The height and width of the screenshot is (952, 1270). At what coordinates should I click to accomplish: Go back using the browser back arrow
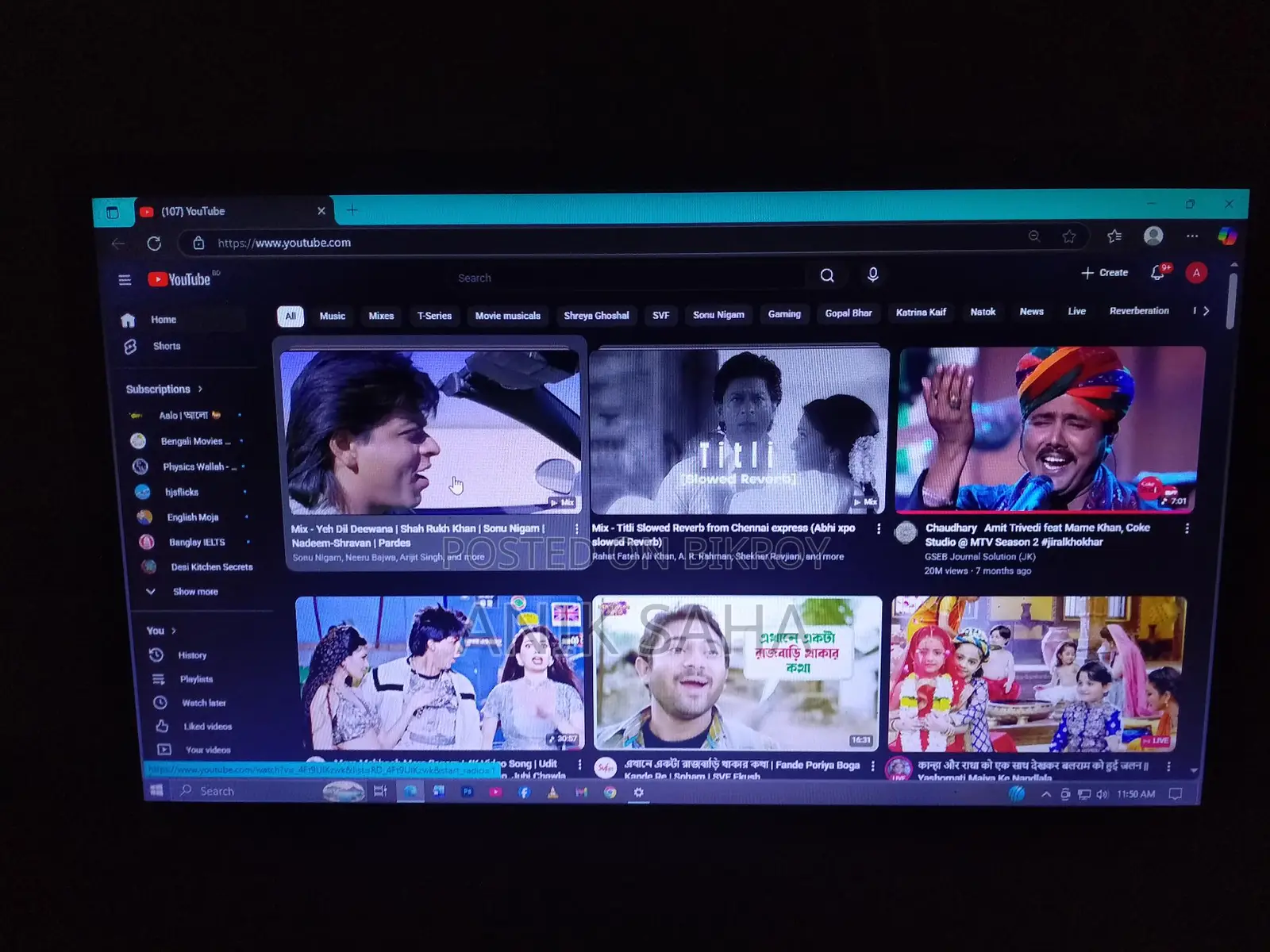119,243
